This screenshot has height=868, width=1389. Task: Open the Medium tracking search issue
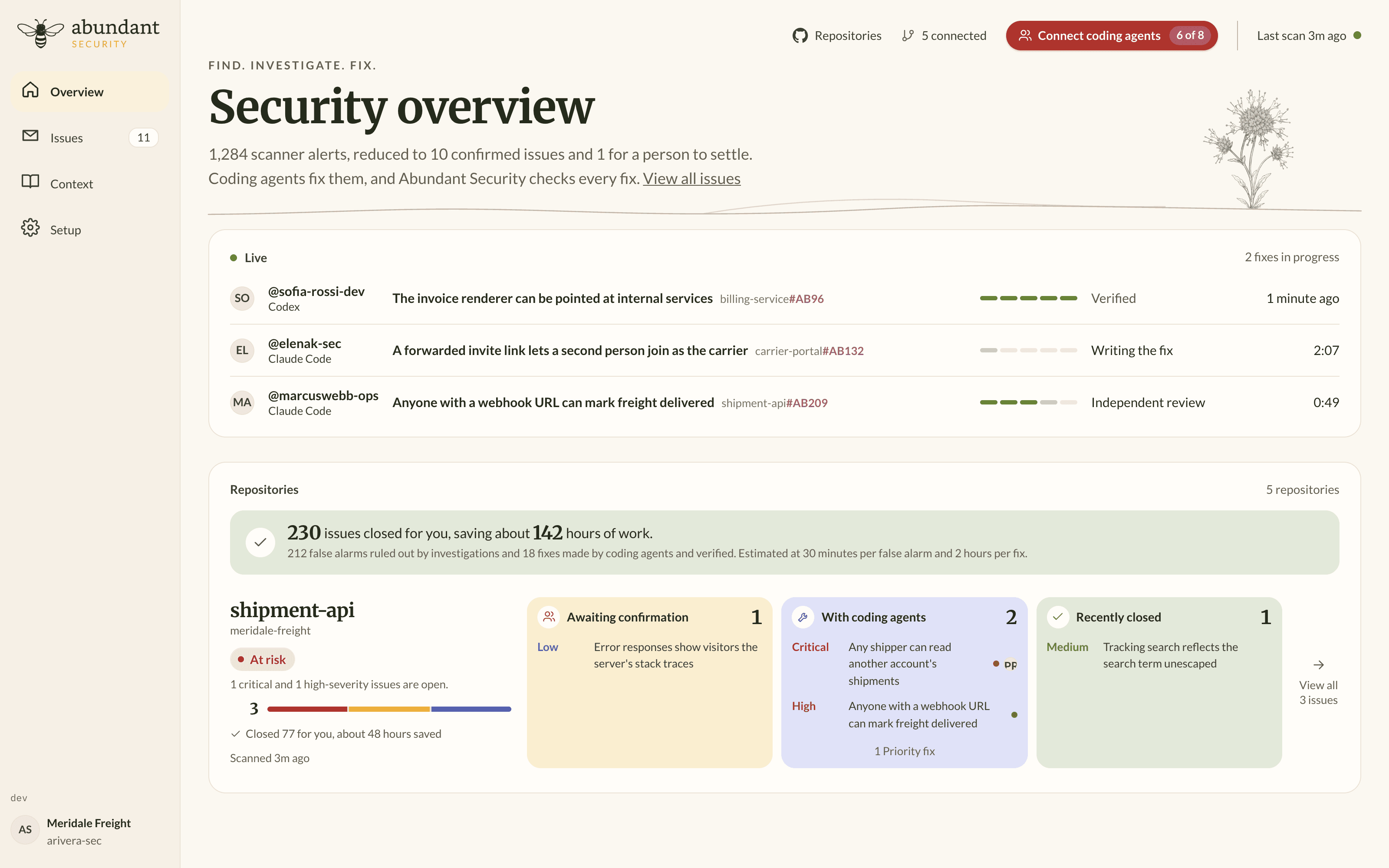point(1159,656)
